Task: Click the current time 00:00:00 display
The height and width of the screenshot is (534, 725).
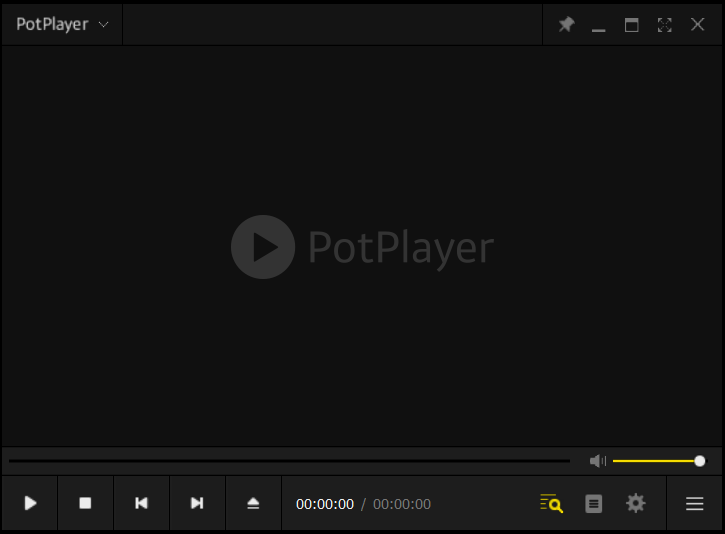Action: tap(325, 504)
